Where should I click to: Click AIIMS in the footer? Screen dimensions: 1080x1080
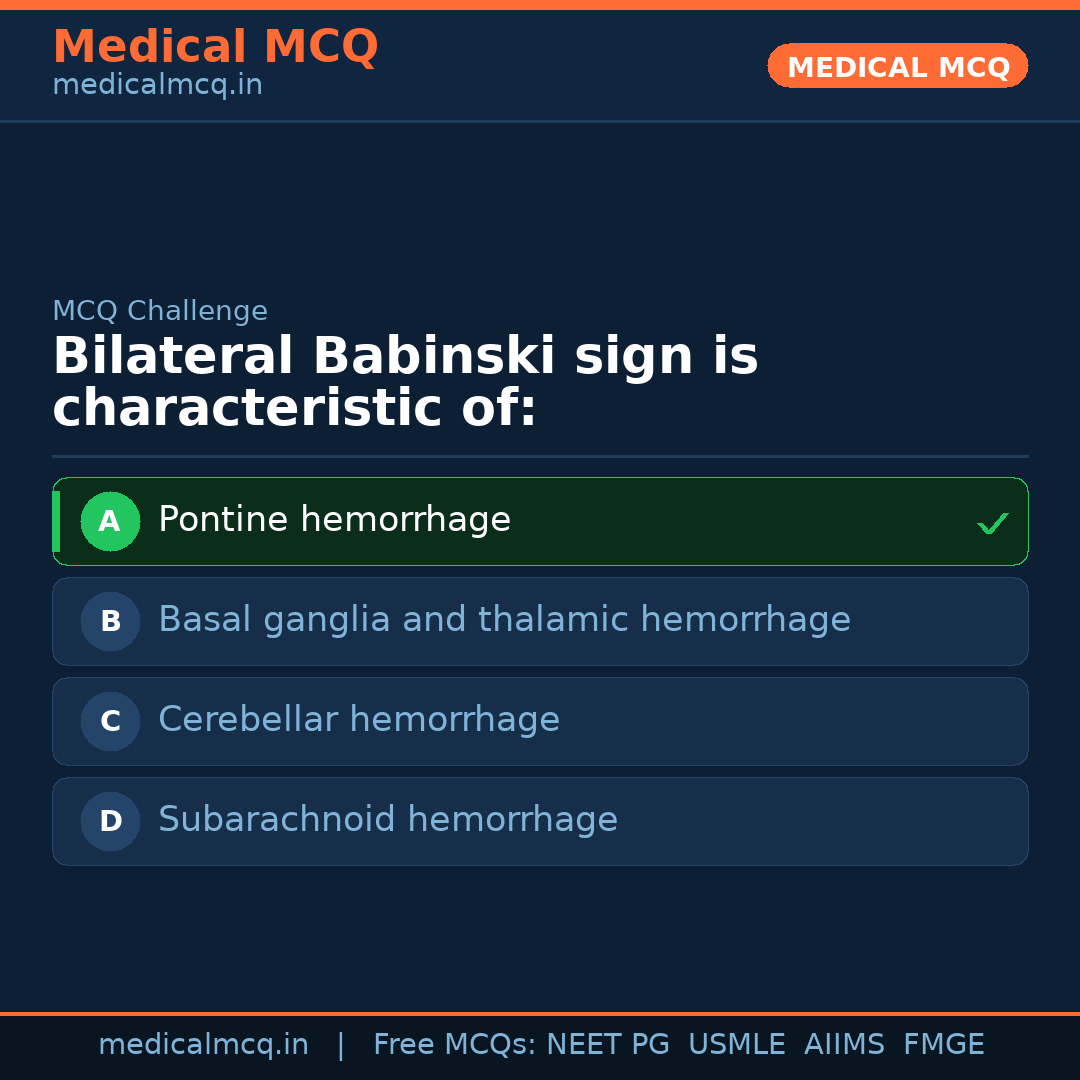point(844,1045)
